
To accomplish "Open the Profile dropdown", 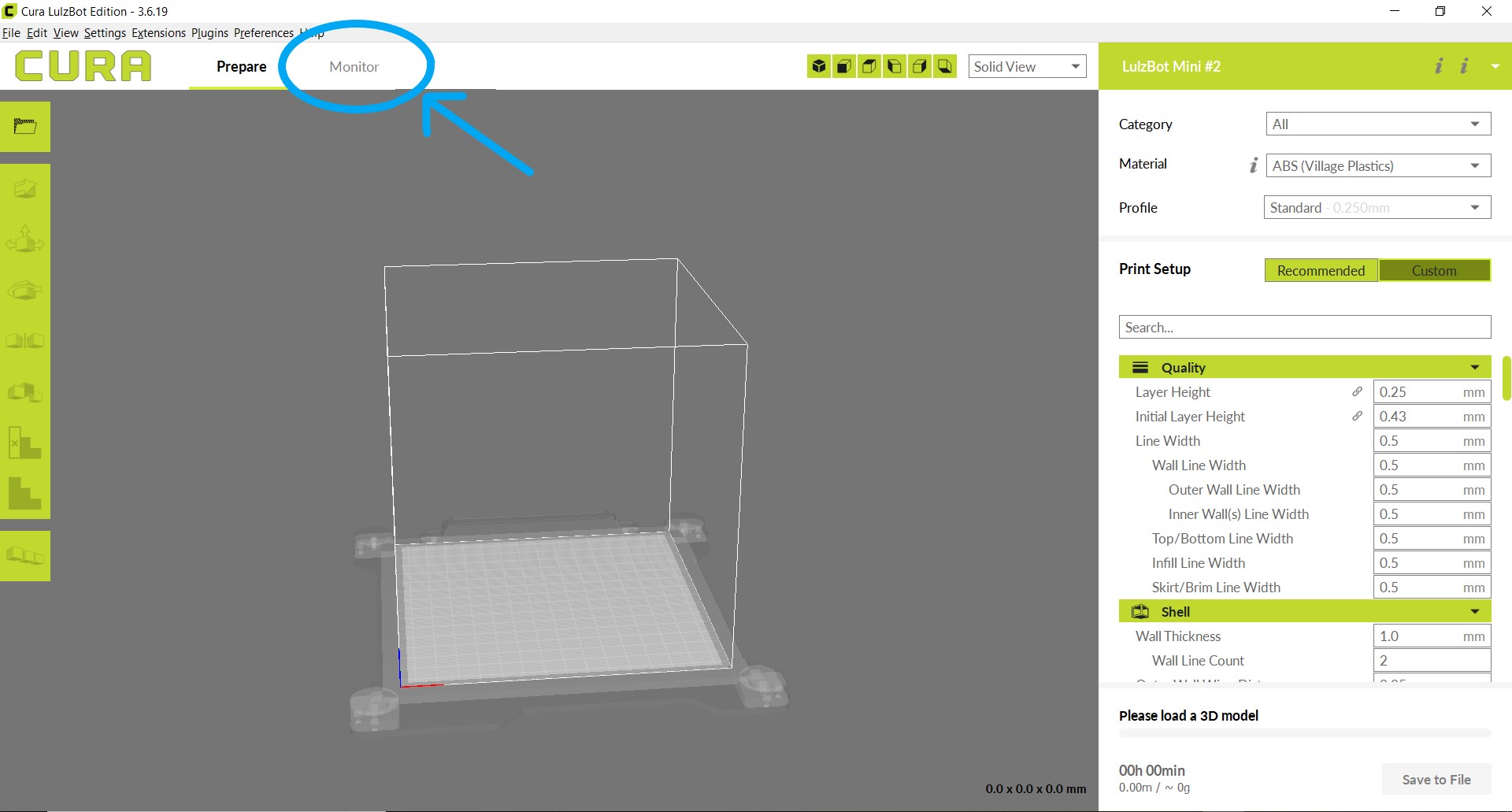I will coord(1377,207).
